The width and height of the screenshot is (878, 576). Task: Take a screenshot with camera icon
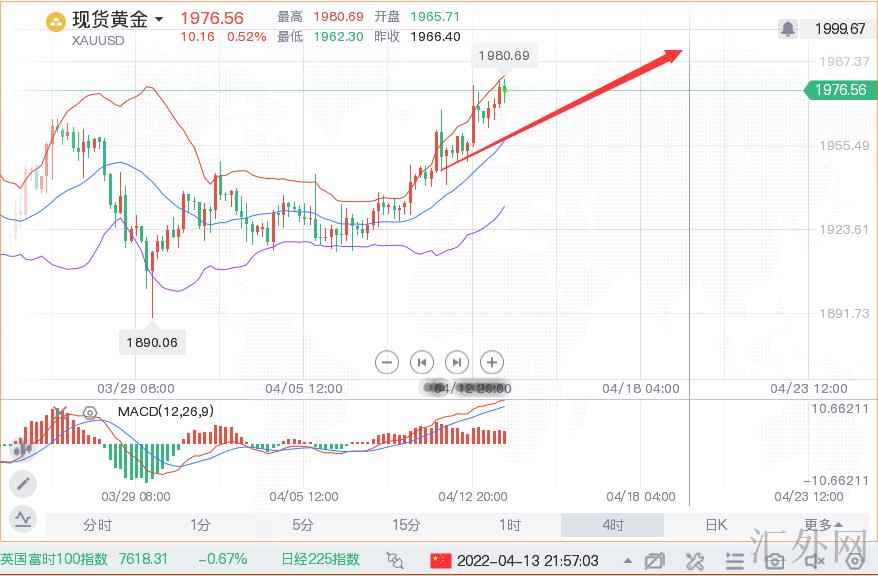tap(775, 560)
